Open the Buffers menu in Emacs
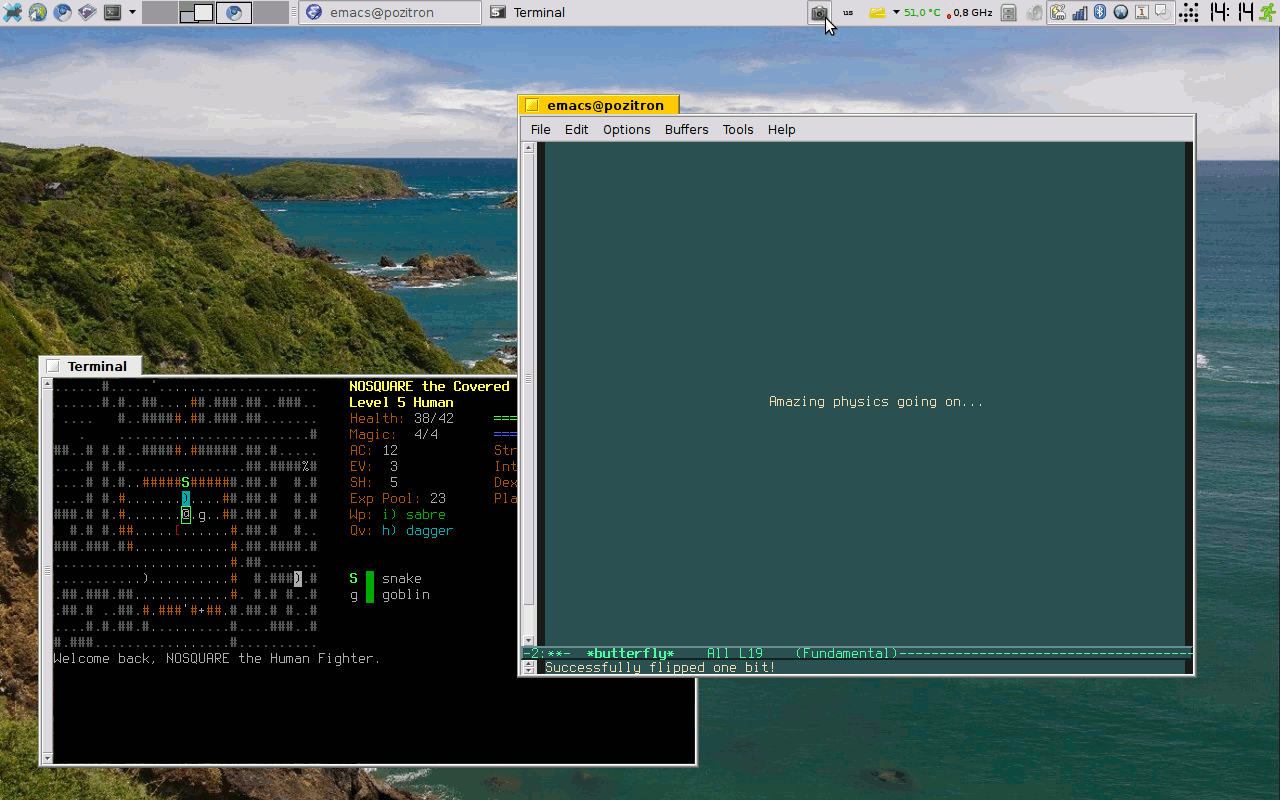1280x800 pixels. coord(686,130)
